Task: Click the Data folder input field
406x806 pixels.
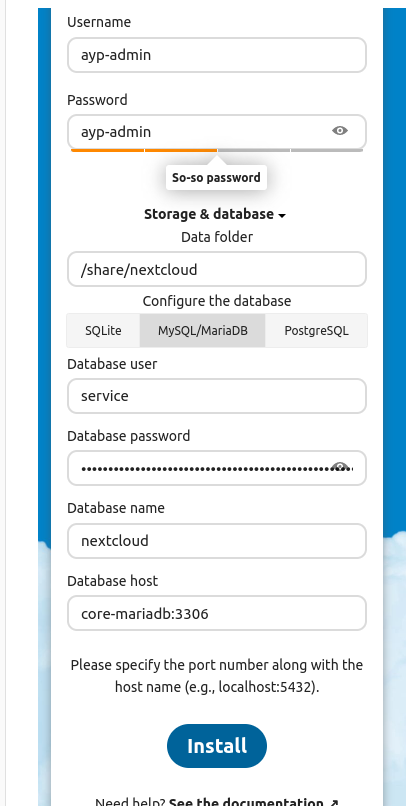Action: tap(216, 269)
